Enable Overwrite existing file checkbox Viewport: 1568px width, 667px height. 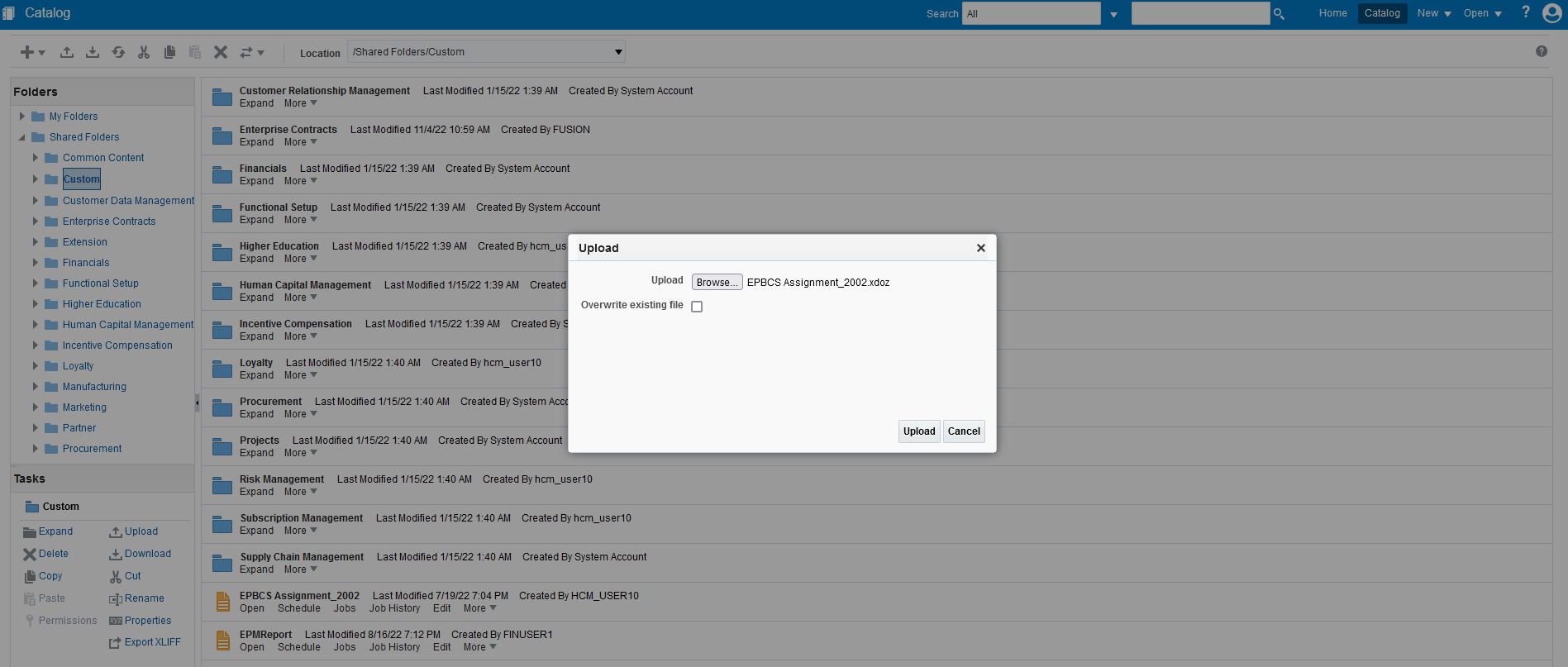click(697, 307)
